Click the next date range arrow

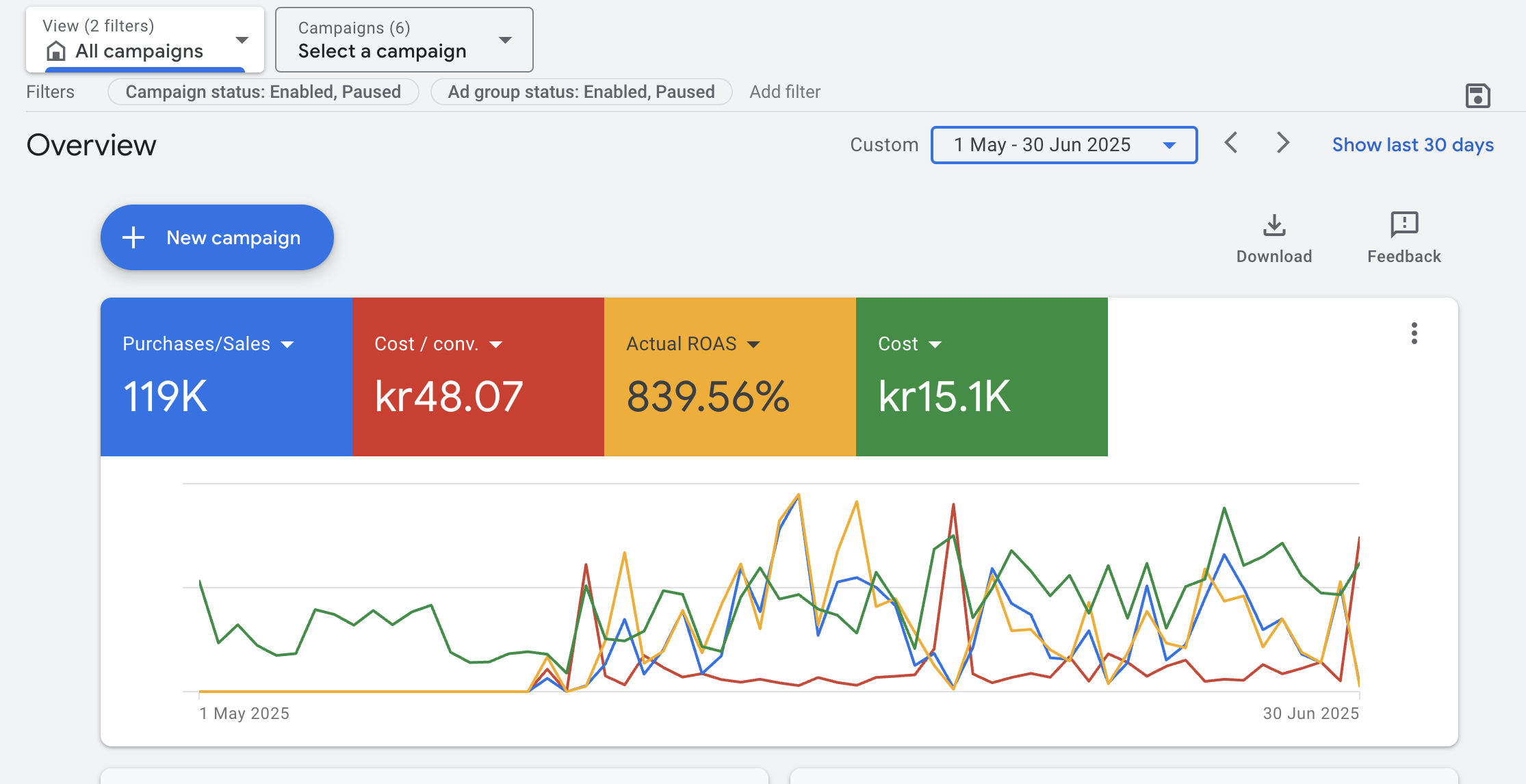[x=1282, y=144]
